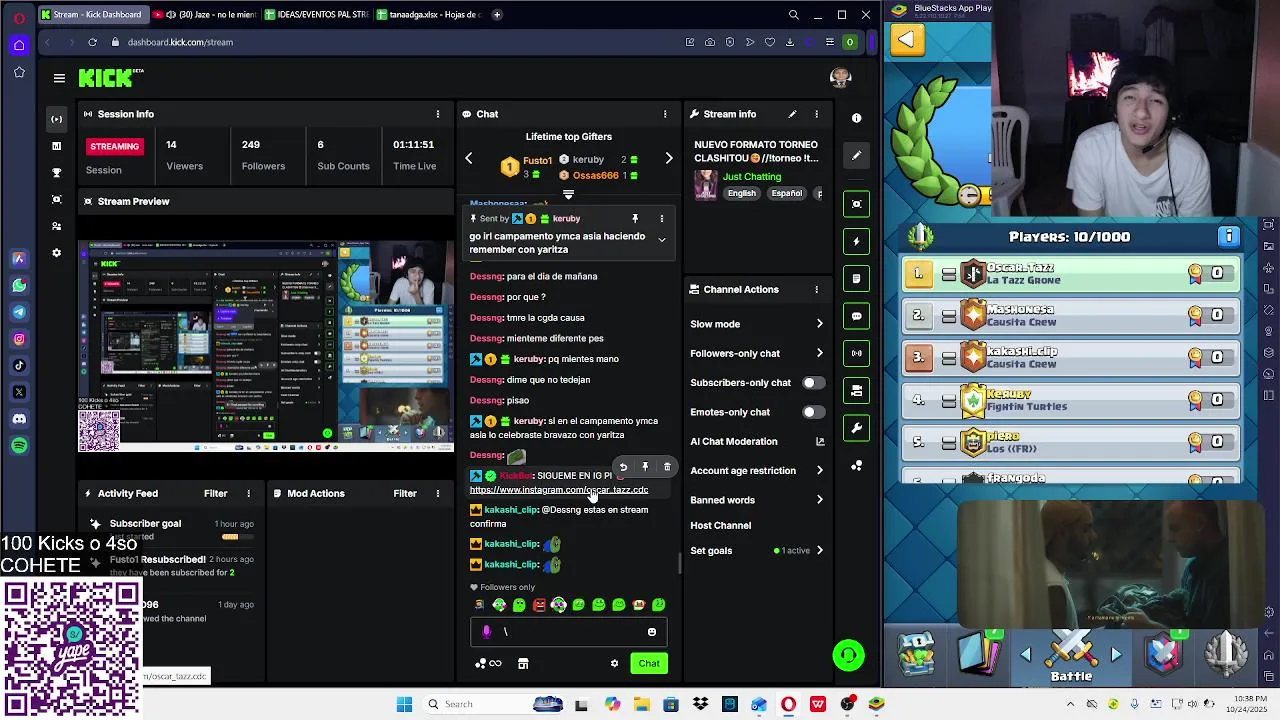The height and width of the screenshot is (720, 1280).
Task: Open Chat panel three-dot menu
Action: (665, 114)
